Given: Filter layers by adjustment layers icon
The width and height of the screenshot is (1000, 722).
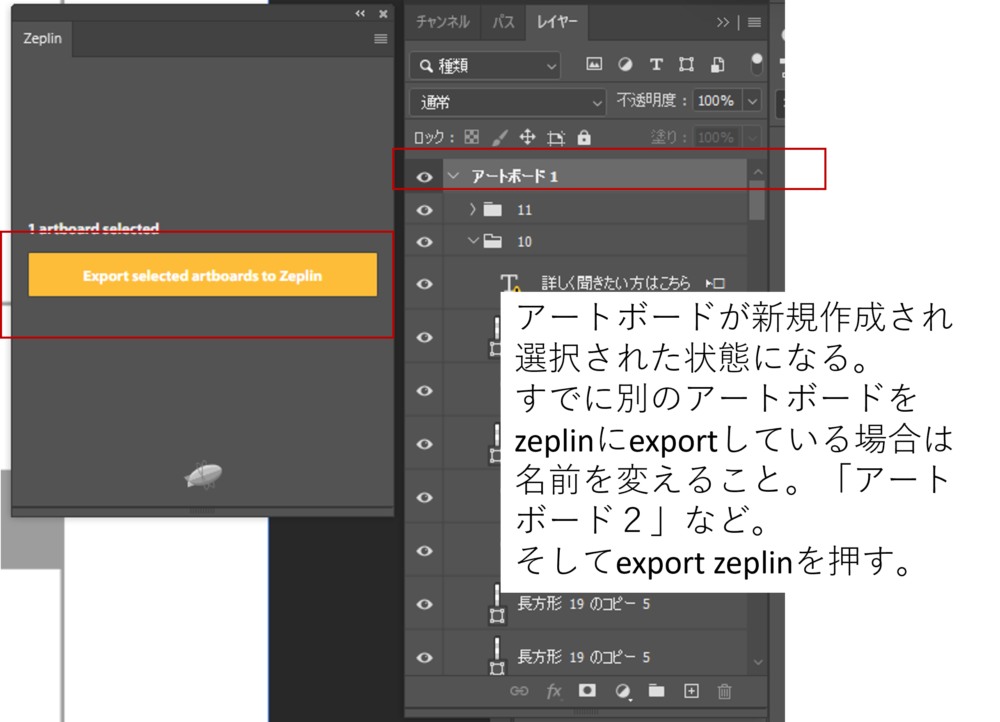Looking at the screenshot, I should [625, 64].
